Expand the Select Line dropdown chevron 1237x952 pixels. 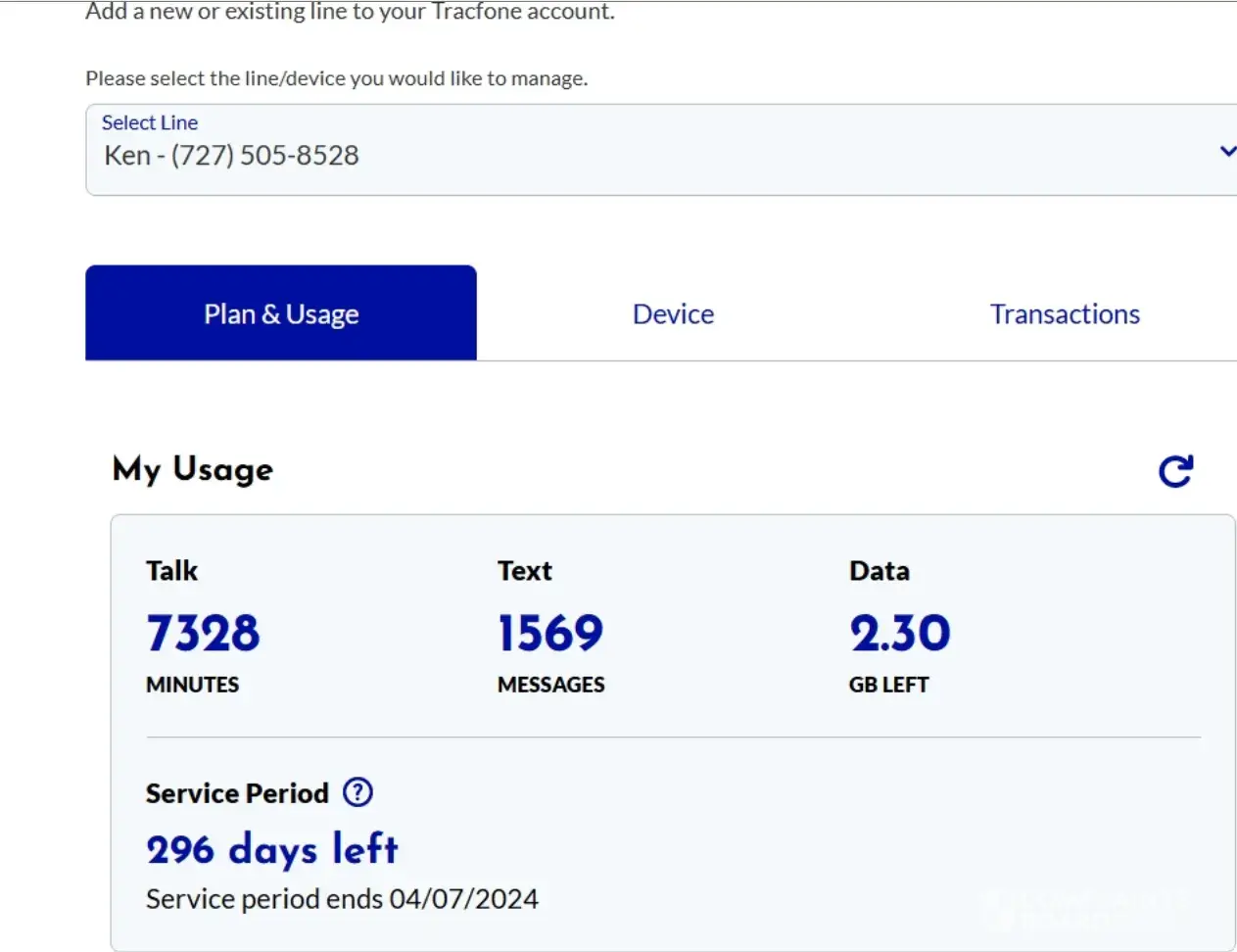(1226, 151)
